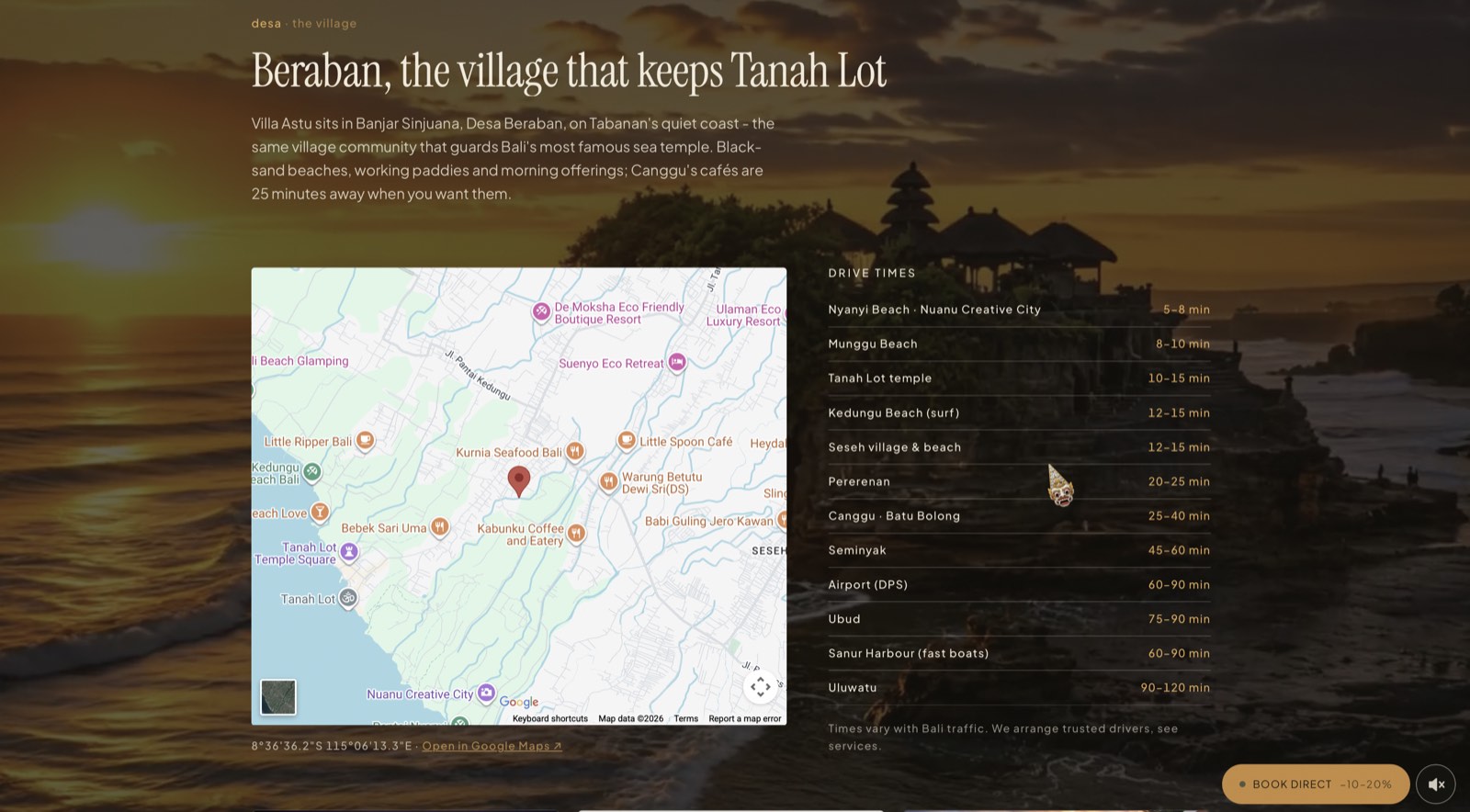Click the red villa location pin on map
Screen dimensions: 1470x812
[x=519, y=480]
